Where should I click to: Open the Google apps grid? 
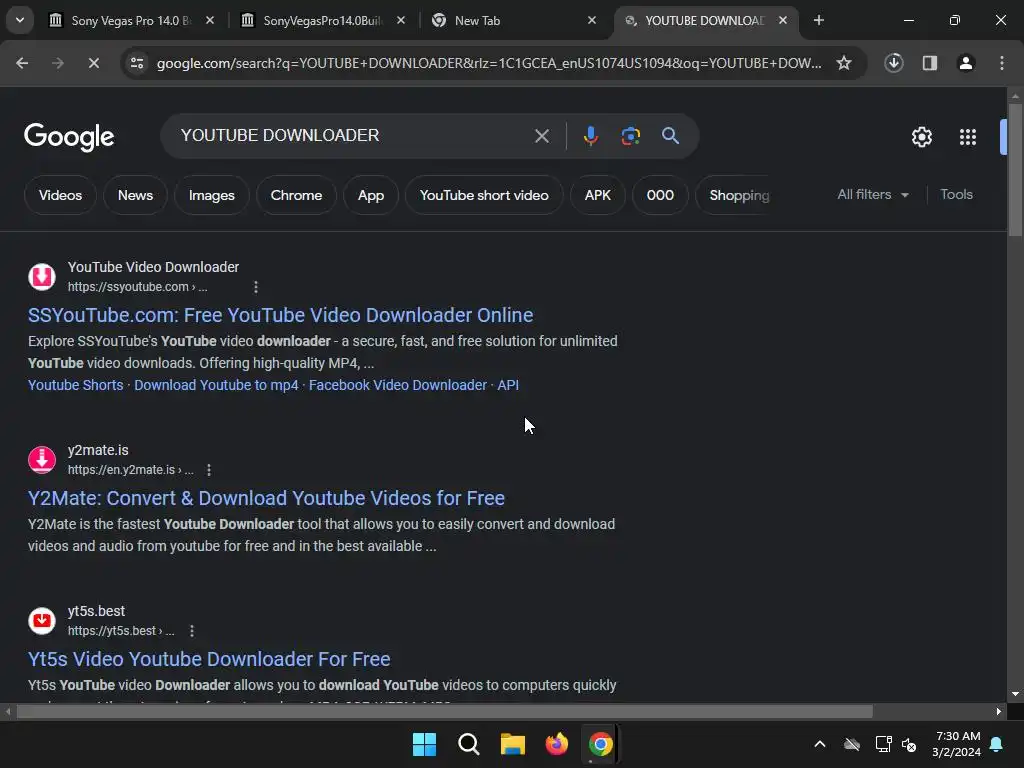coord(967,137)
